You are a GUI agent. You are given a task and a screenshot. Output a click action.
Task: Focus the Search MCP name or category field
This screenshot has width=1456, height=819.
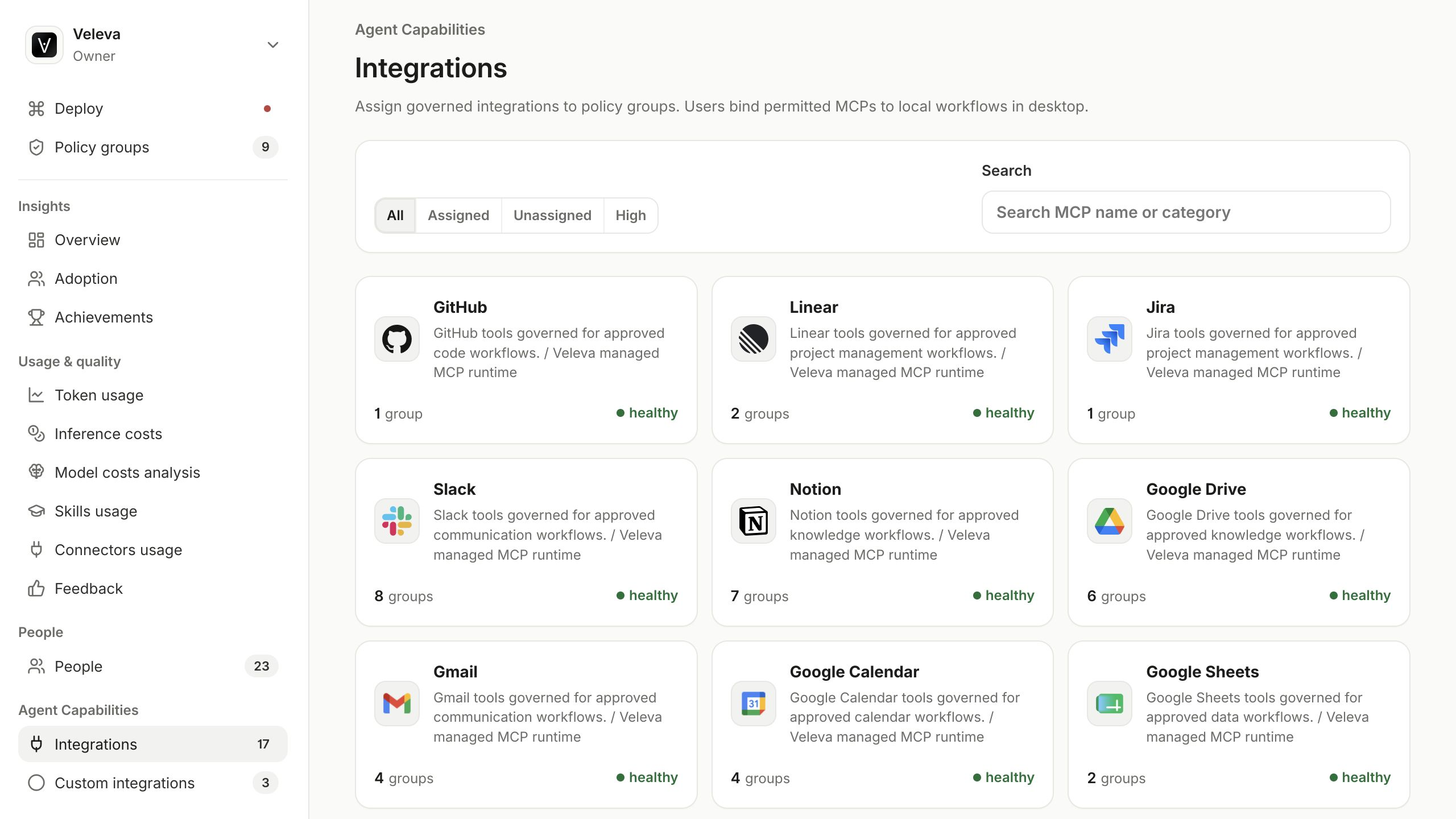tap(1186, 212)
